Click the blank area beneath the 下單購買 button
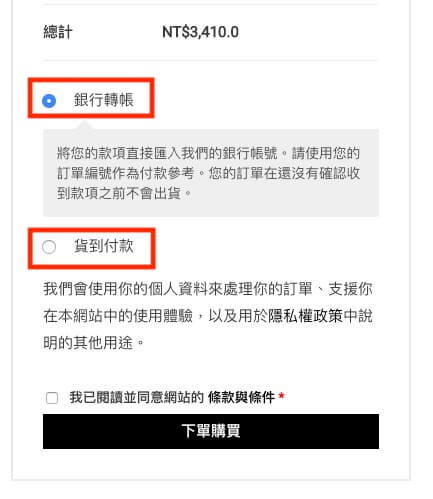The image size is (433, 499). 211,464
